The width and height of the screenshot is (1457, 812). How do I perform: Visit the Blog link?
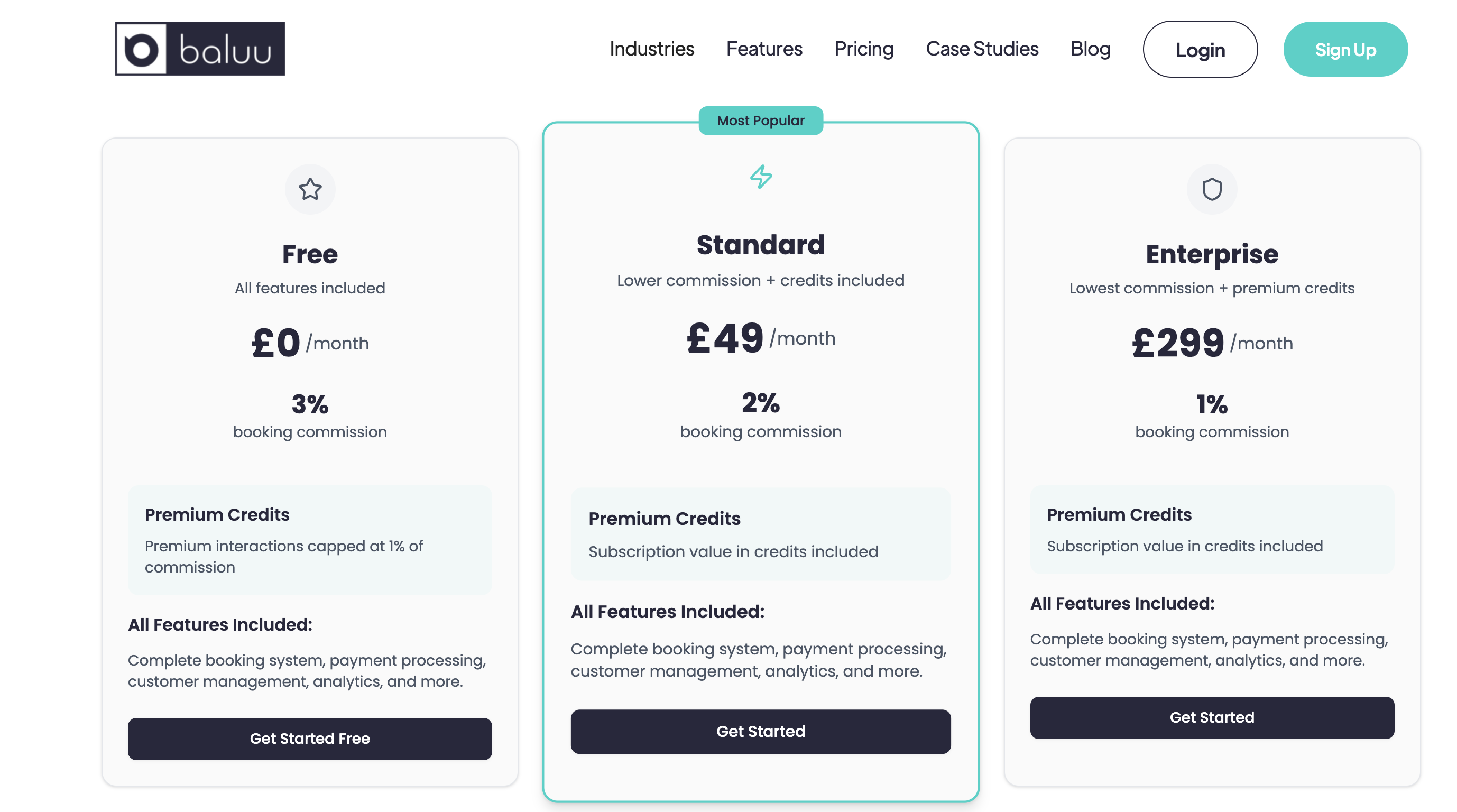point(1090,49)
